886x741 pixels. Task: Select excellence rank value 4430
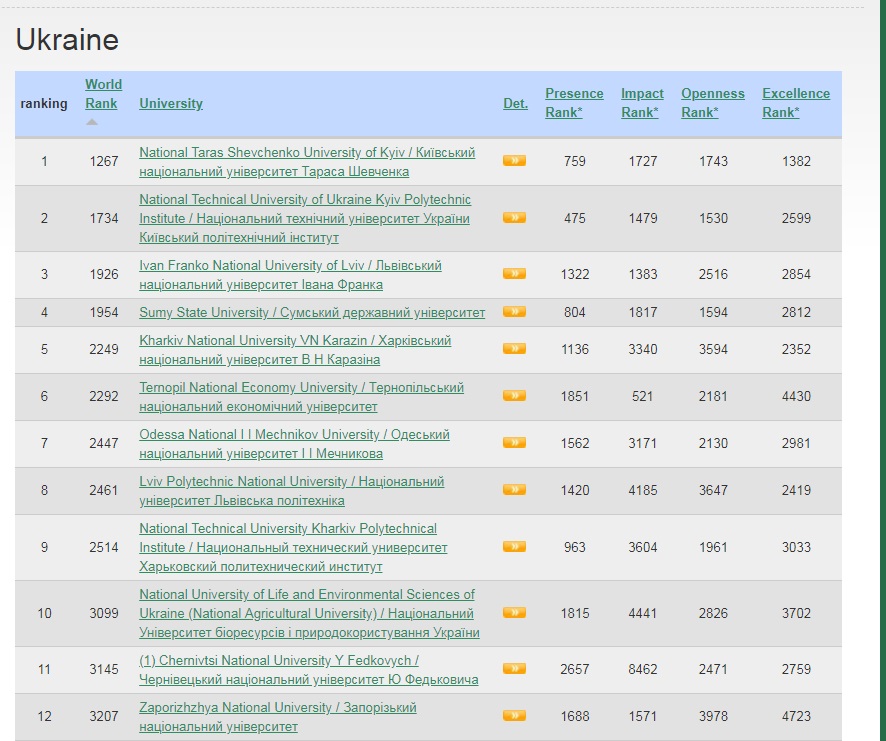(796, 396)
